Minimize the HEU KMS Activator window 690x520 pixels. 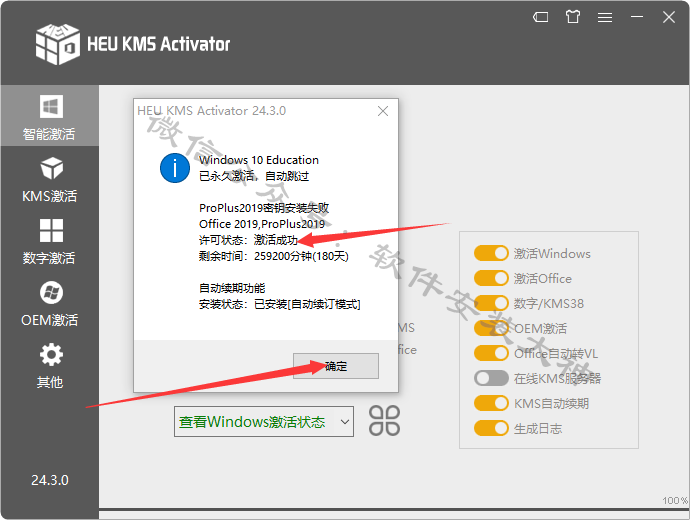[637, 17]
